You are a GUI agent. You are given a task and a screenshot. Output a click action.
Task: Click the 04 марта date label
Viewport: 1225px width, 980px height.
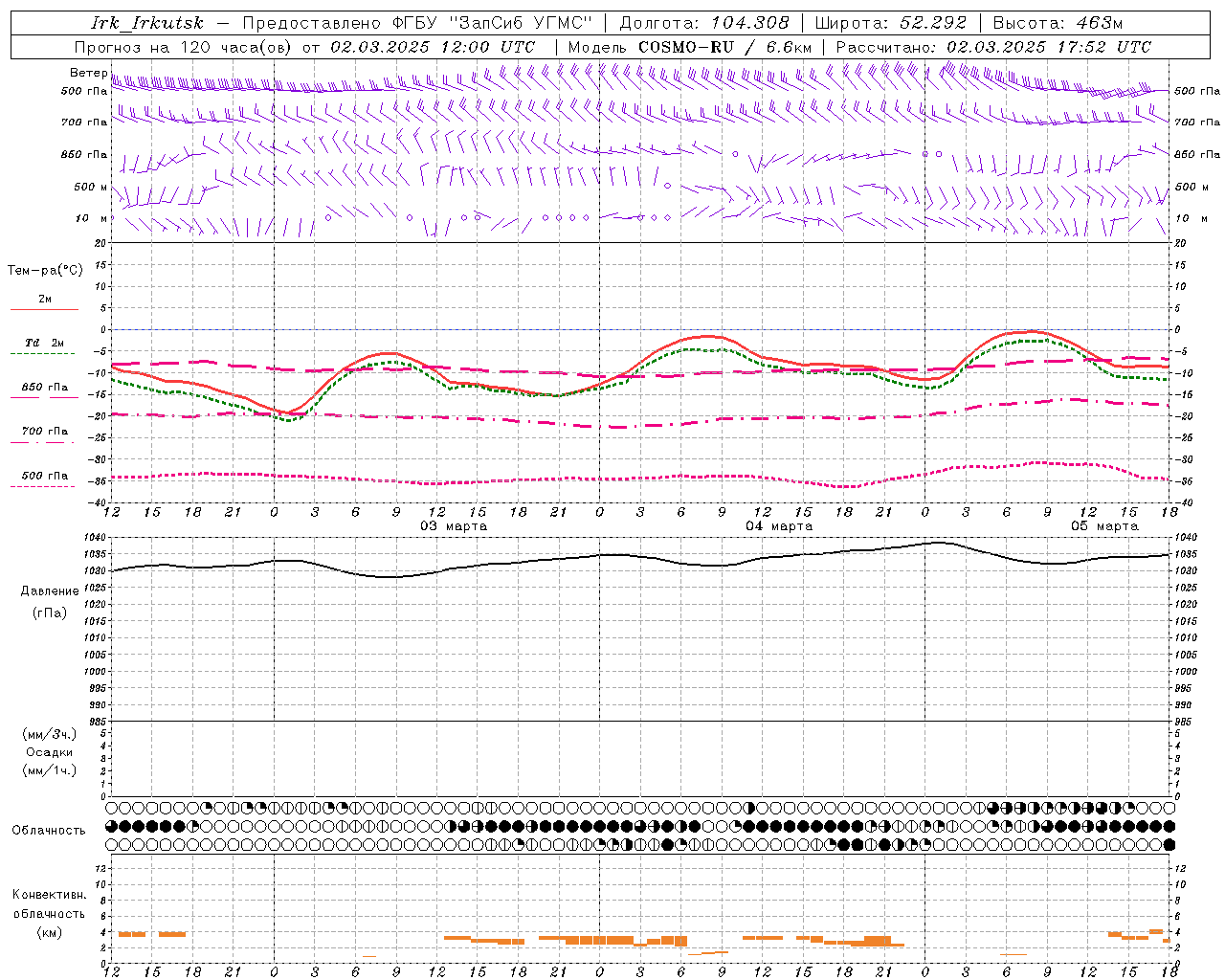779,526
